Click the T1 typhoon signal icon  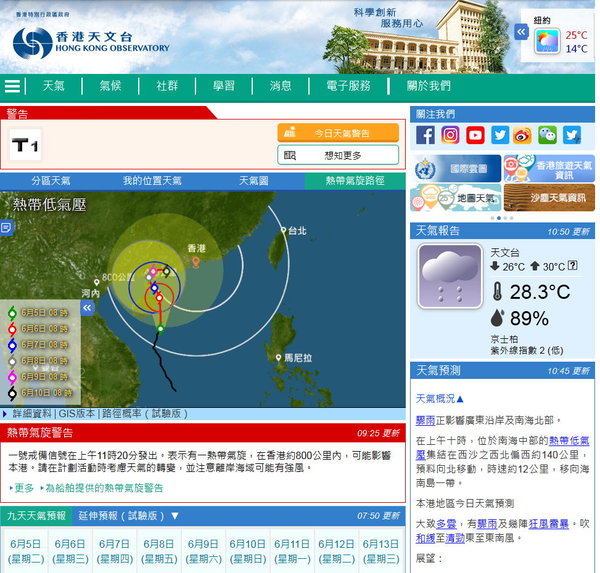click(x=26, y=146)
